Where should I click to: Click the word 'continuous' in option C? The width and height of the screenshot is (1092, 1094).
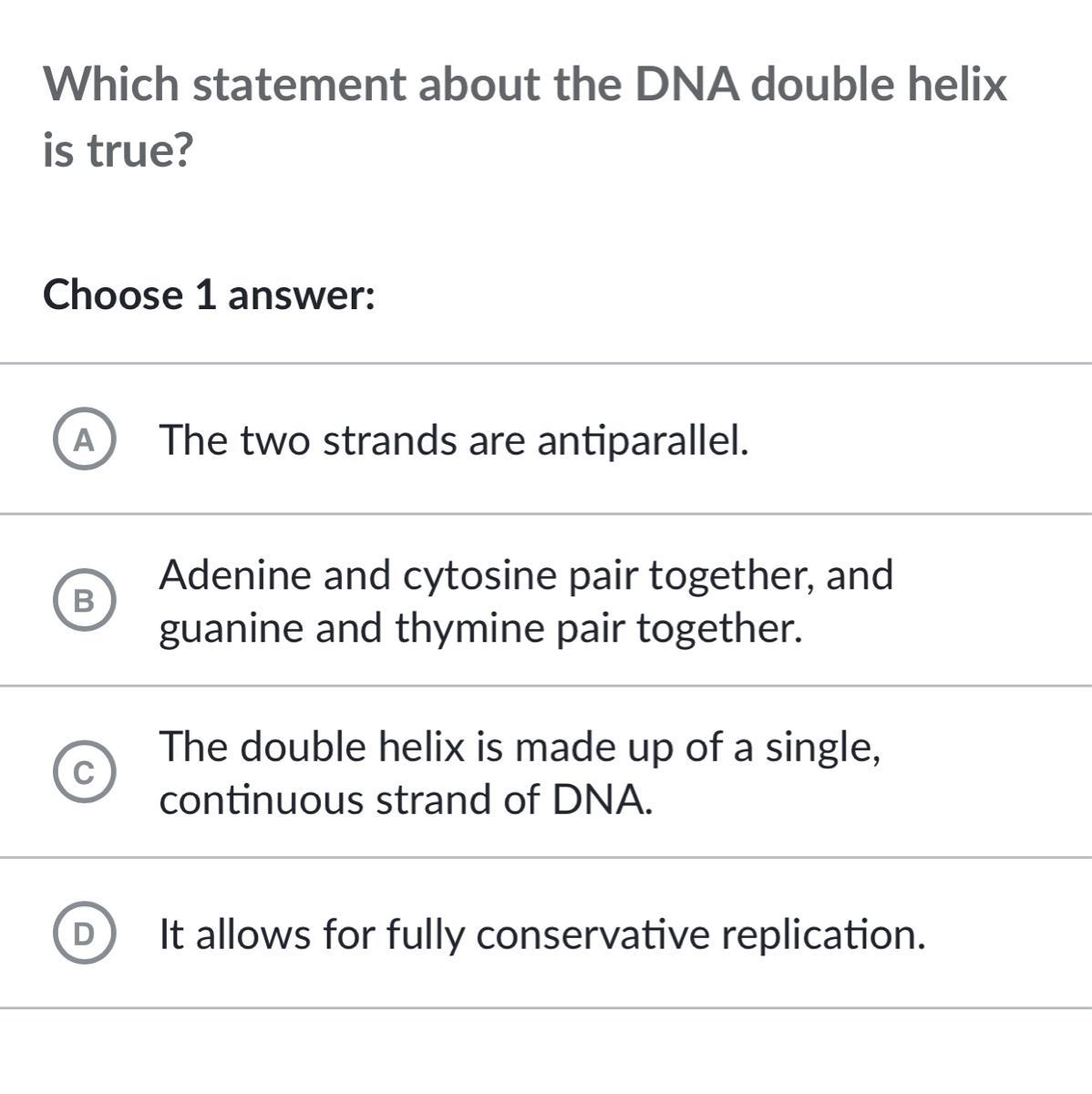261,800
